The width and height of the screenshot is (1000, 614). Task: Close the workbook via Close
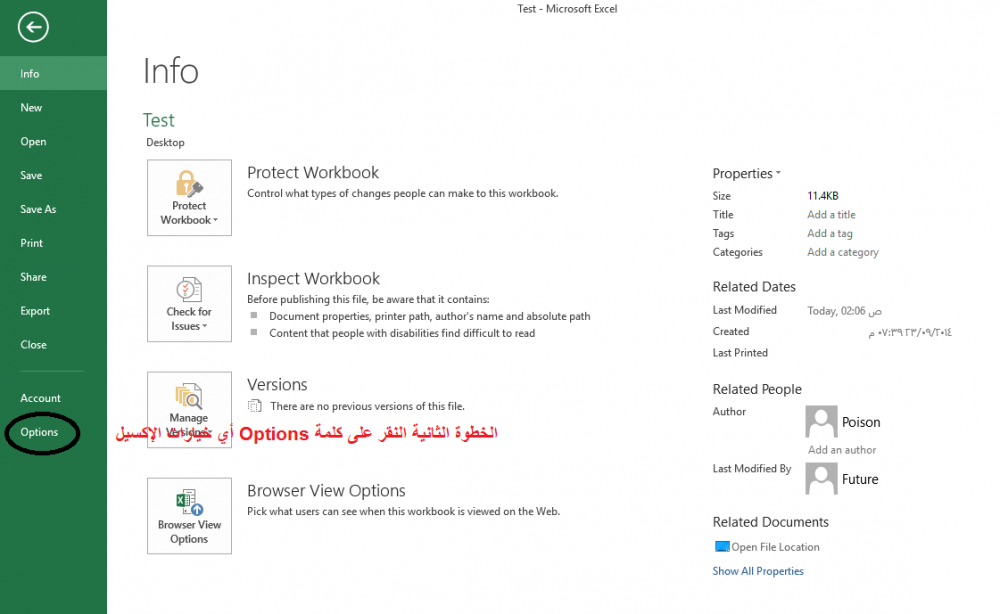pyautogui.click(x=54, y=344)
